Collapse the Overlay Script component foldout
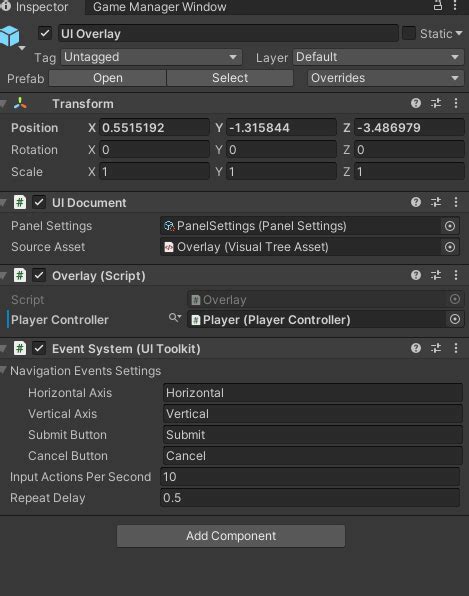Image resolution: width=469 pixels, height=596 pixels. (x=3, y=275)
